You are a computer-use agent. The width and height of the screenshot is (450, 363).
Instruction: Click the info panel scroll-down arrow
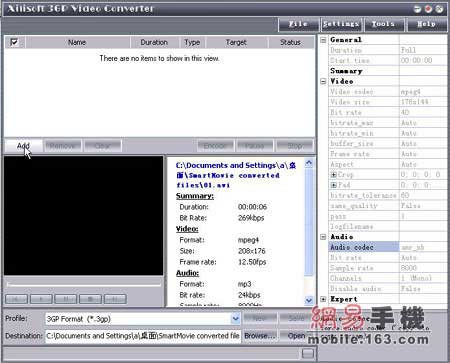(x=309, y=300)
